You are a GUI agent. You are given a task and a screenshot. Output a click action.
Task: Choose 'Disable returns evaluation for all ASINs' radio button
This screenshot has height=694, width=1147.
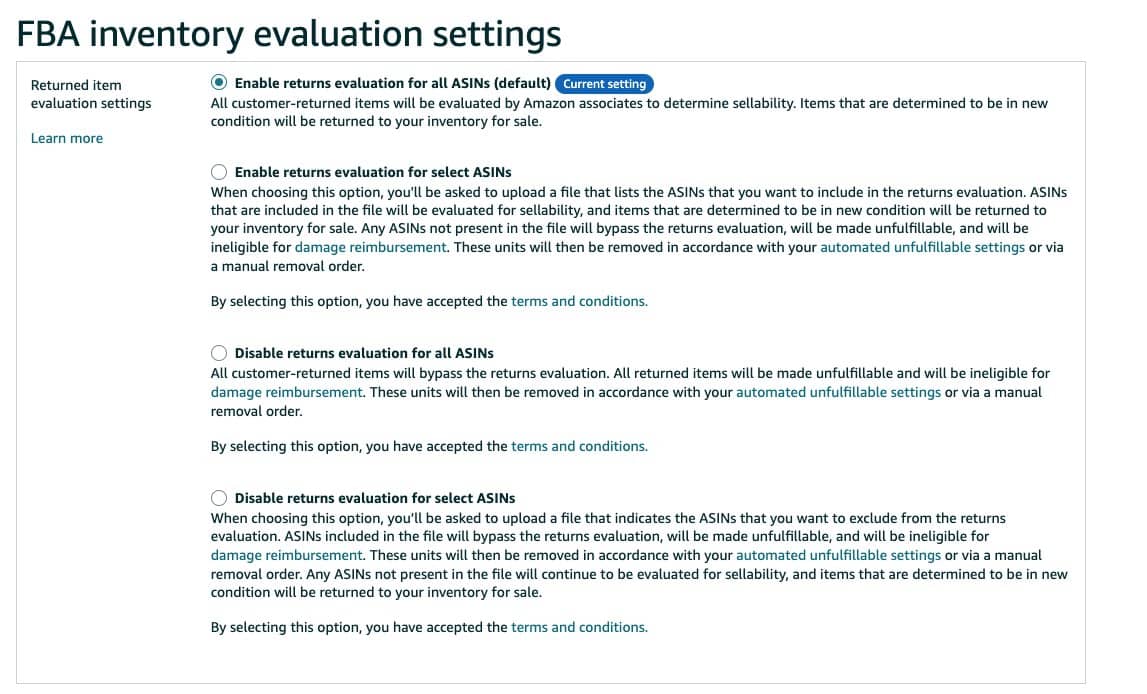(219, 353)
